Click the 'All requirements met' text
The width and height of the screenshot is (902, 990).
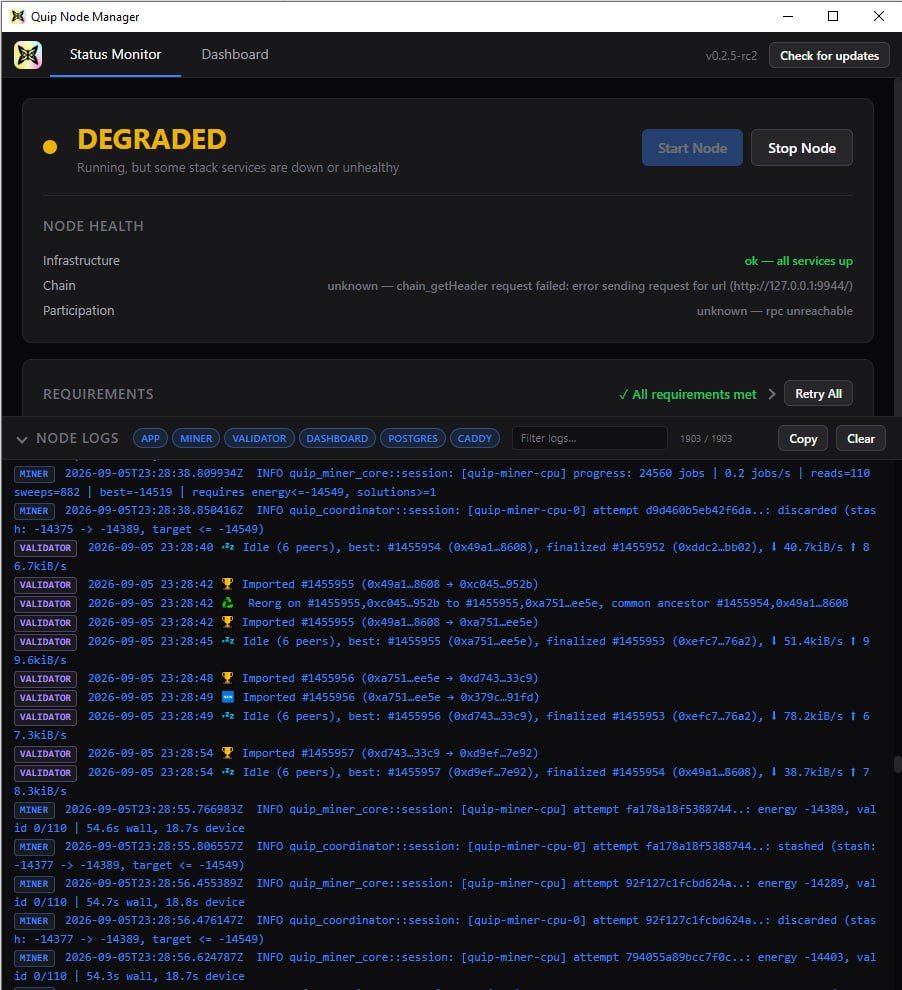click(x=687, y=394)
